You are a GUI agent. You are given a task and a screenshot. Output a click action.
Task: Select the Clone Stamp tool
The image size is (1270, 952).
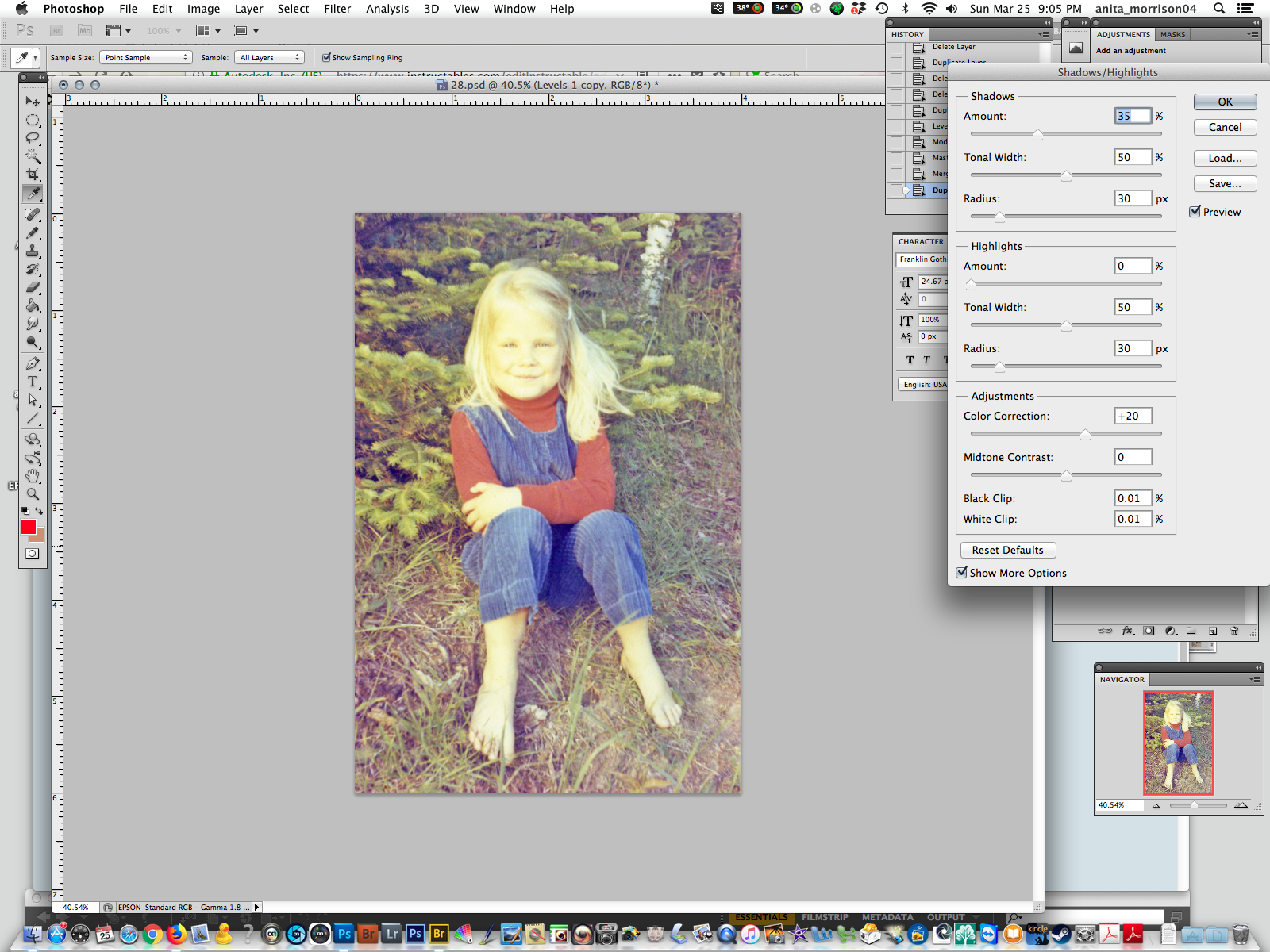click(33, 251)
